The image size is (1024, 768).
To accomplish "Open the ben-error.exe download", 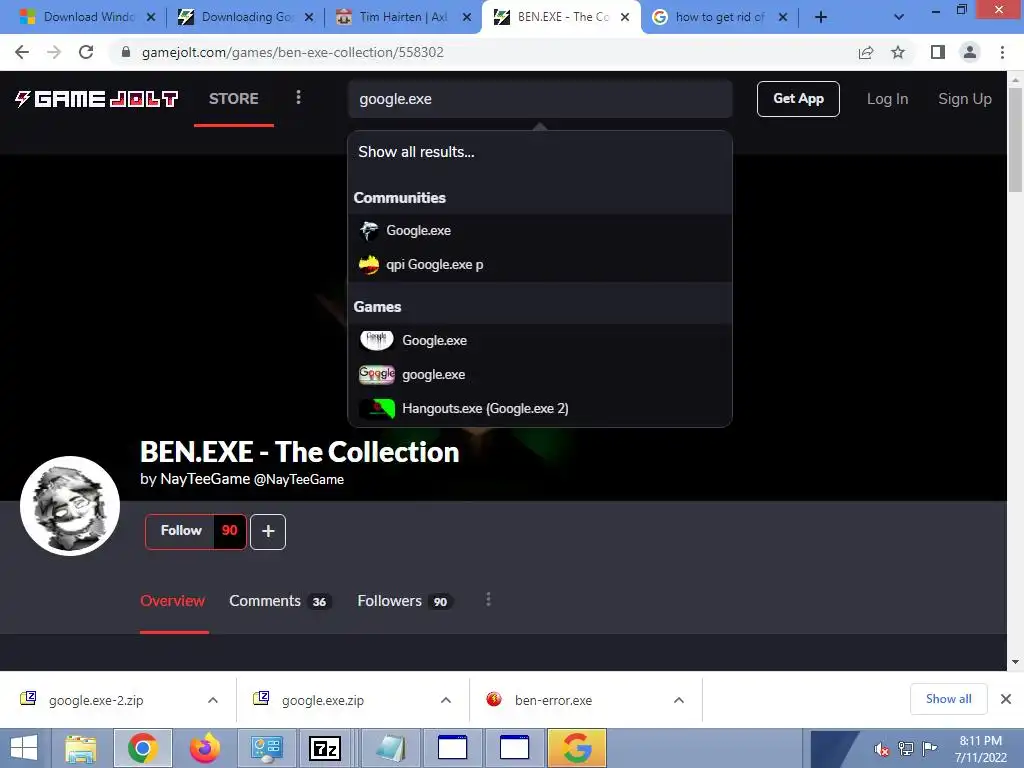I will pos(552,700).
